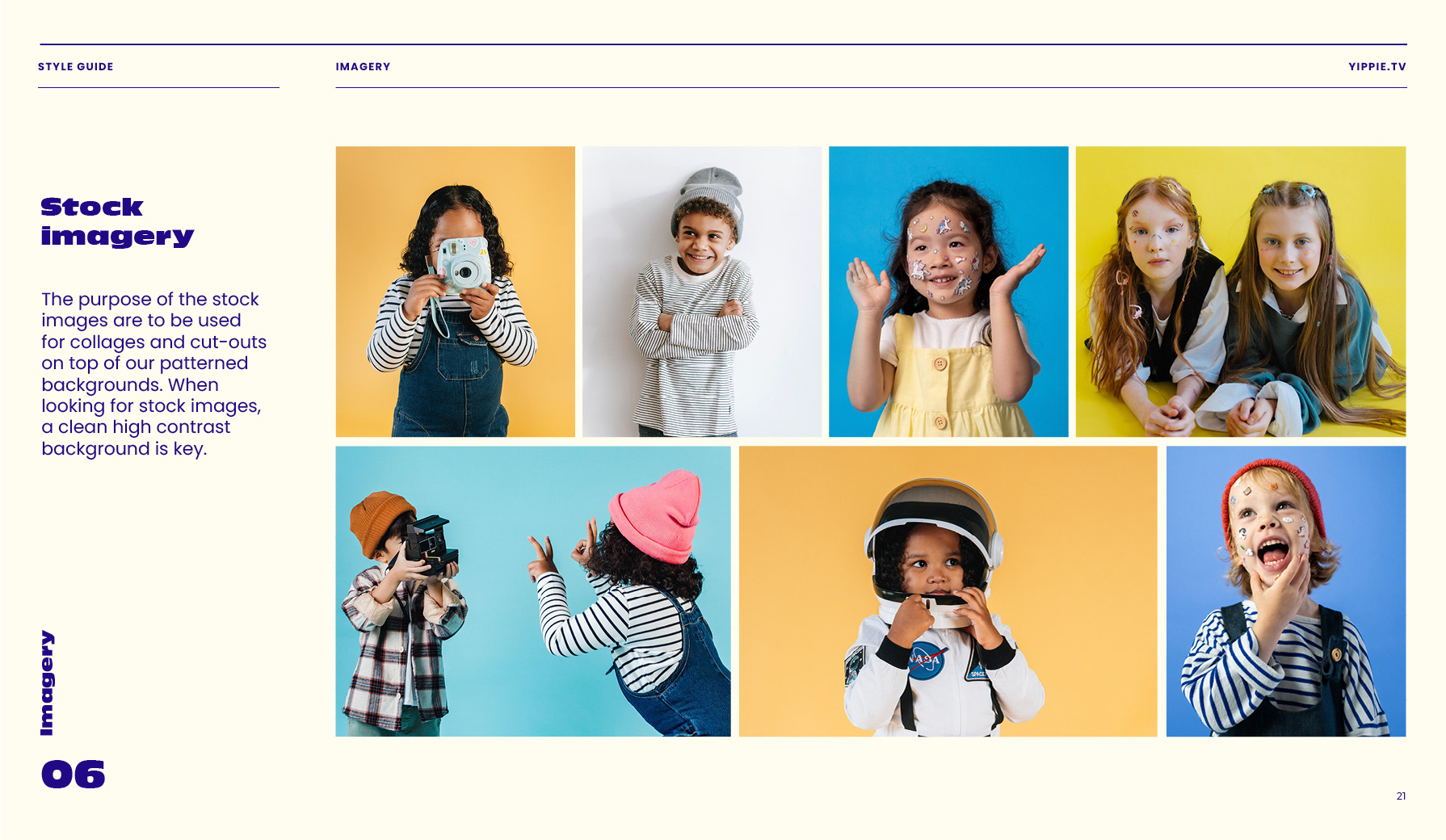Click the STYLE GUIDE header label
The width and height of the screenshot is (1446, 840).
pos(76,67)
